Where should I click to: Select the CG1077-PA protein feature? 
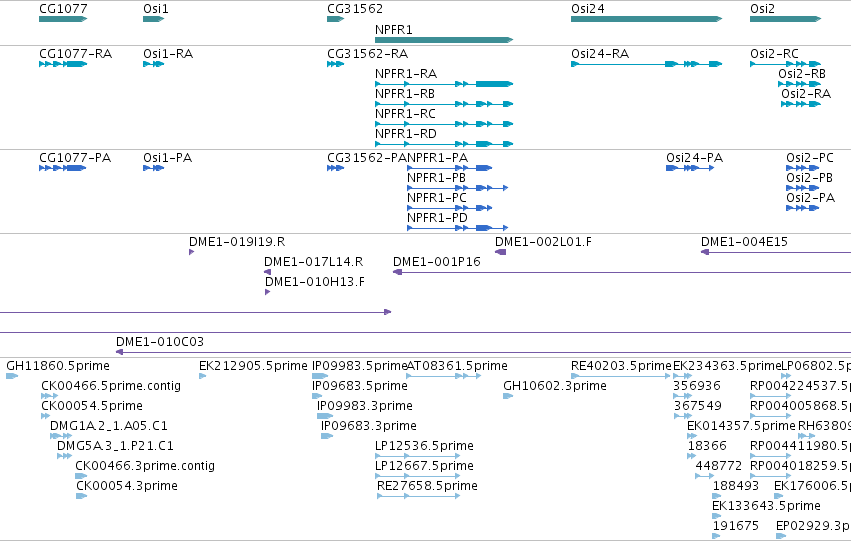click(62, 168)
